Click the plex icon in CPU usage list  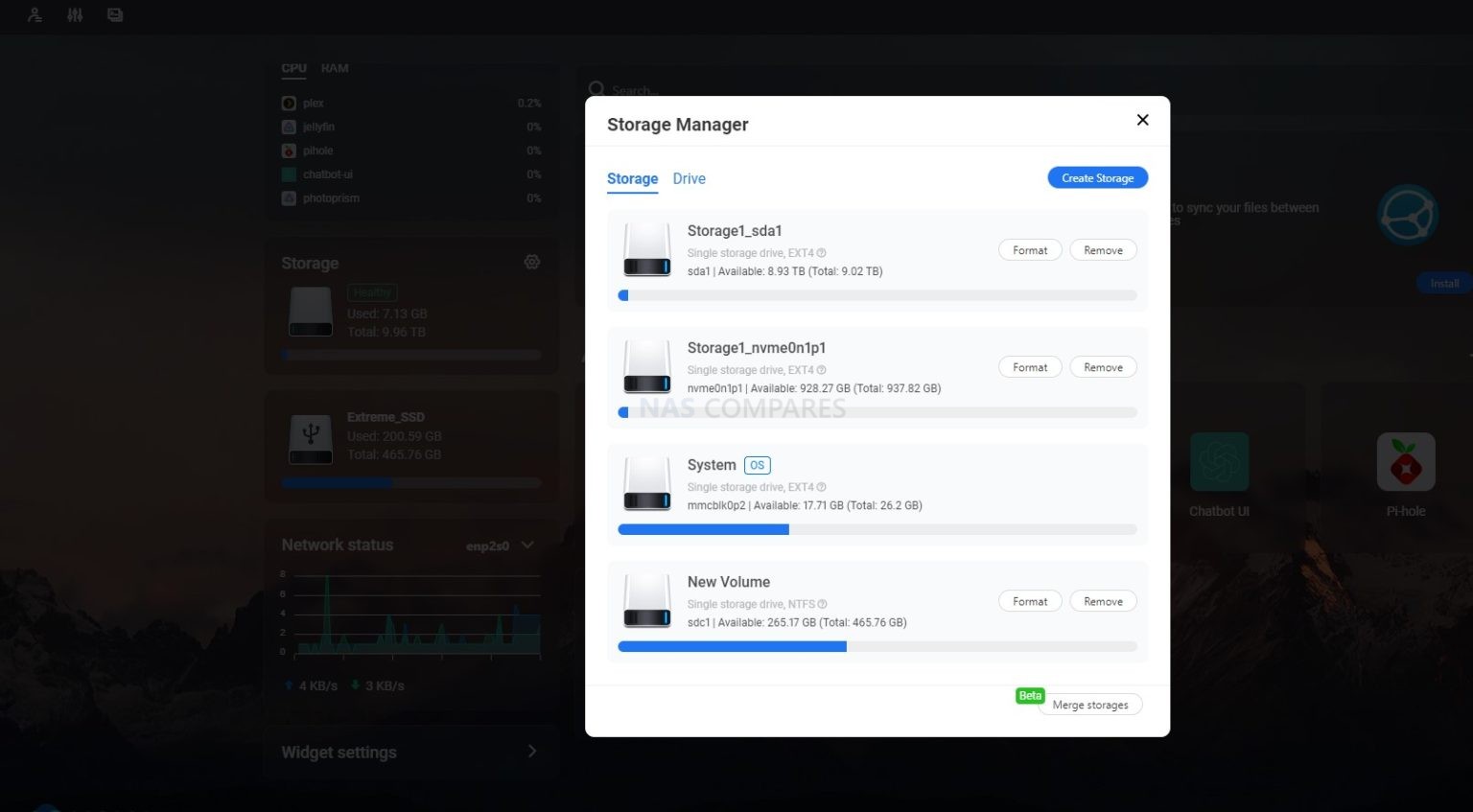(288, 103)
